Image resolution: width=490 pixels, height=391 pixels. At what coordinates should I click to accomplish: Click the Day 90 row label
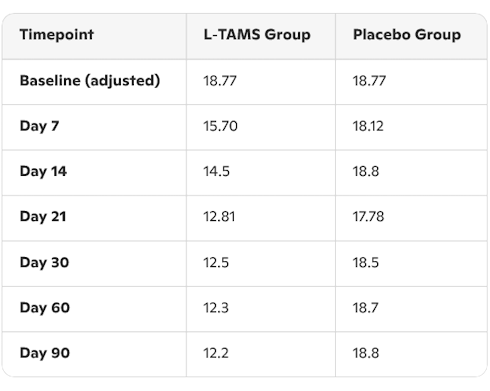45,353
